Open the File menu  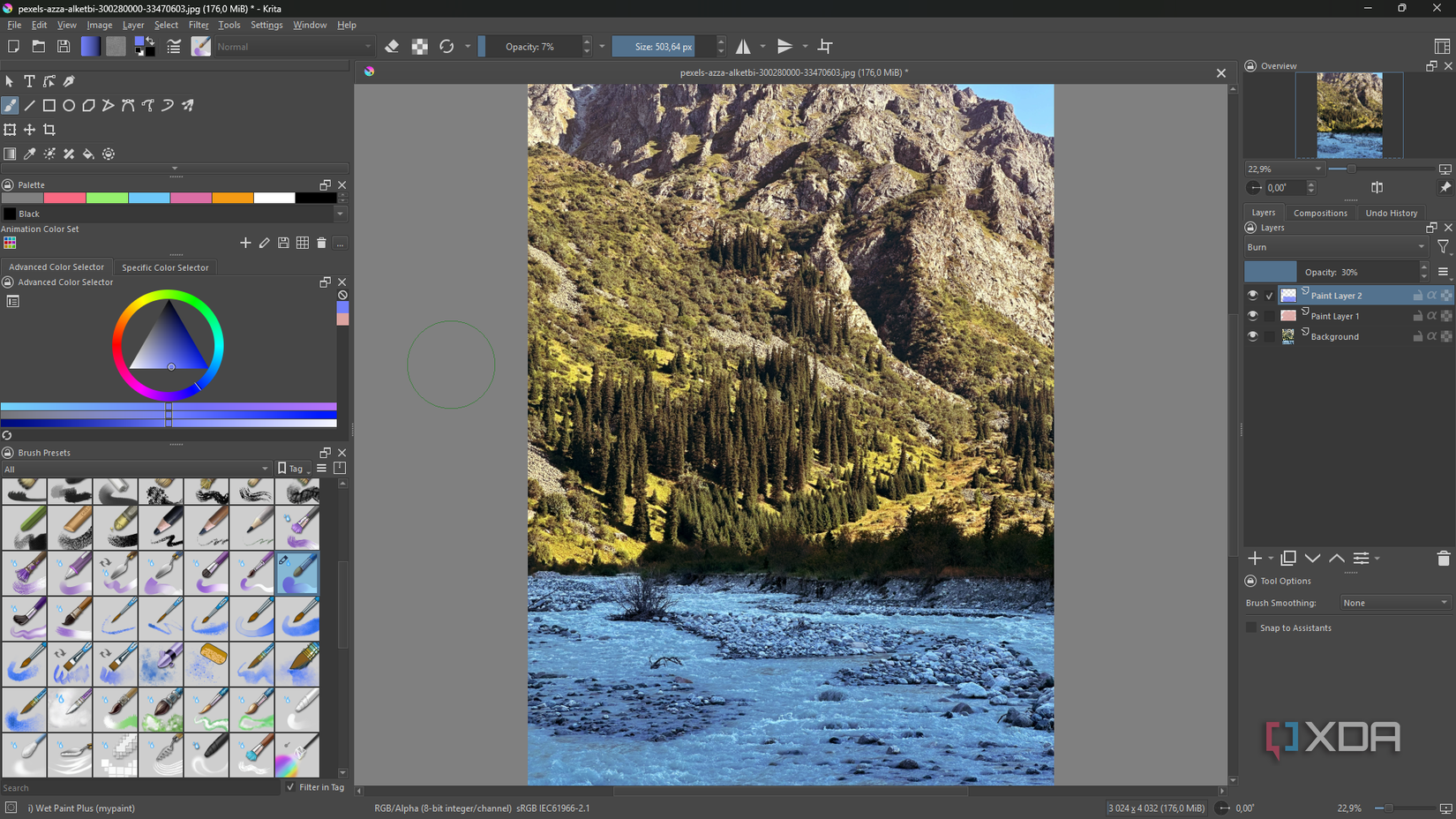pyautogui.click(x=14, y=25)
